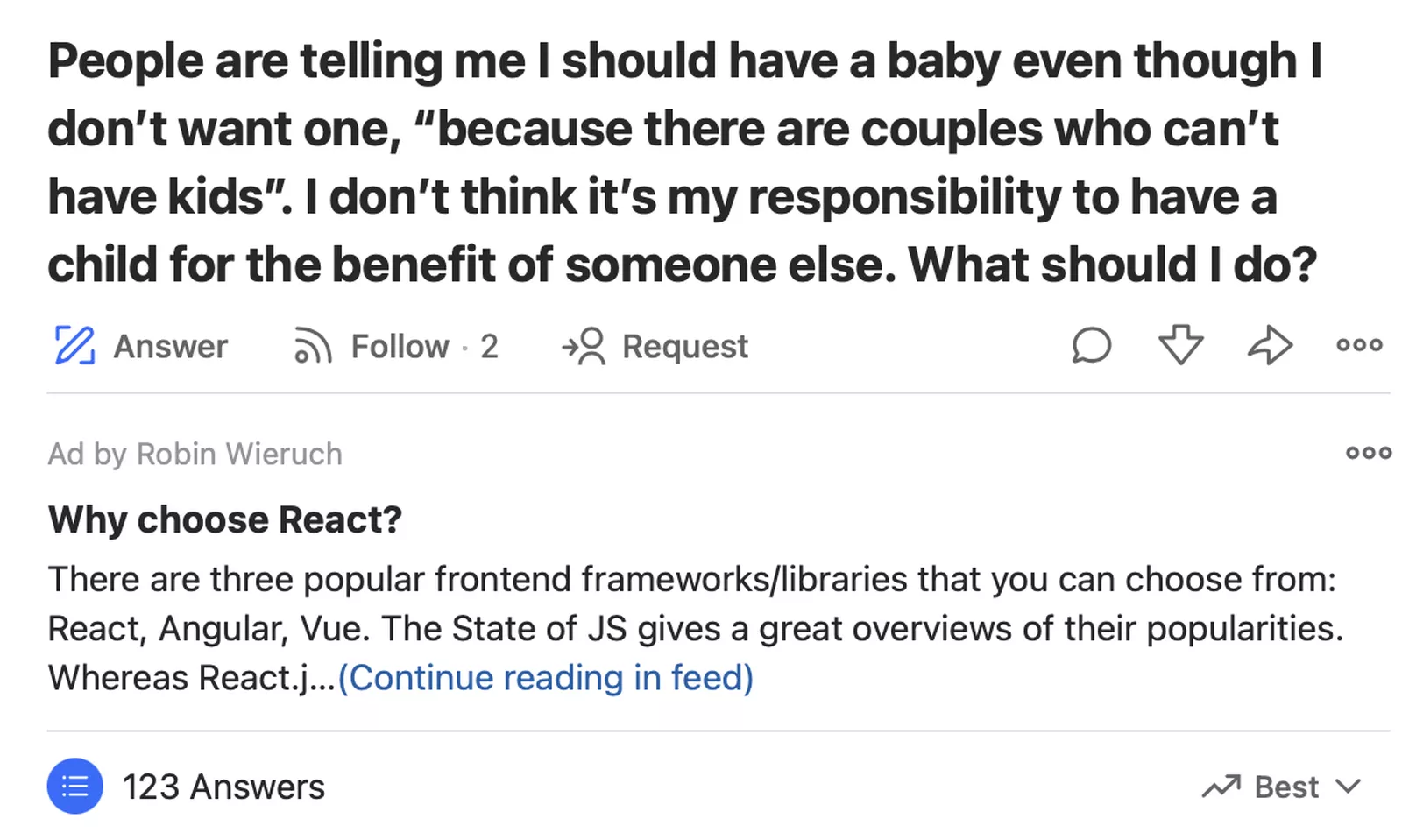1402x840 pixels.
Task: Click the "123 Answers" heading text
Action: coord(223,787)
